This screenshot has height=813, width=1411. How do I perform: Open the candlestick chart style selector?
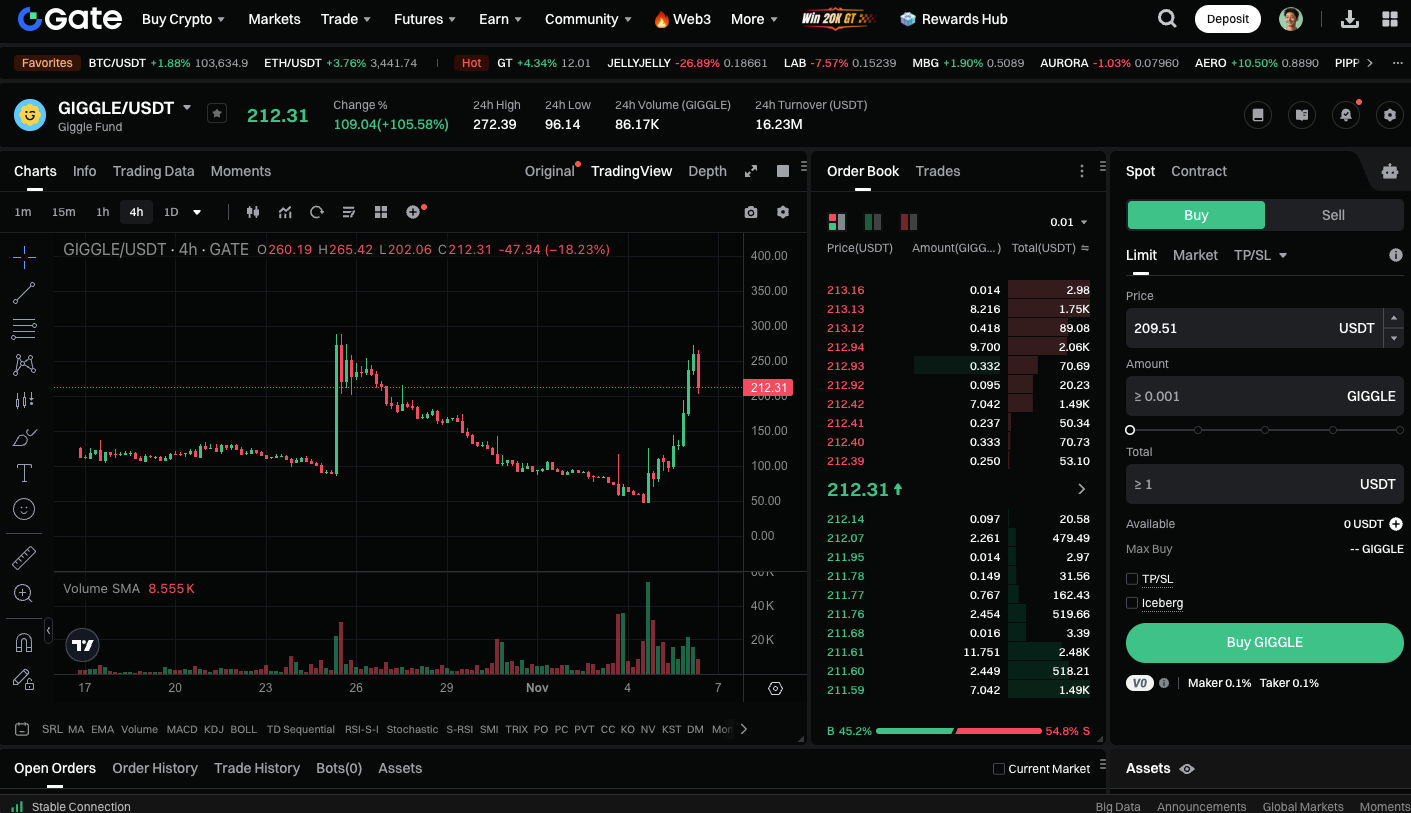click(x=252, y=212)
